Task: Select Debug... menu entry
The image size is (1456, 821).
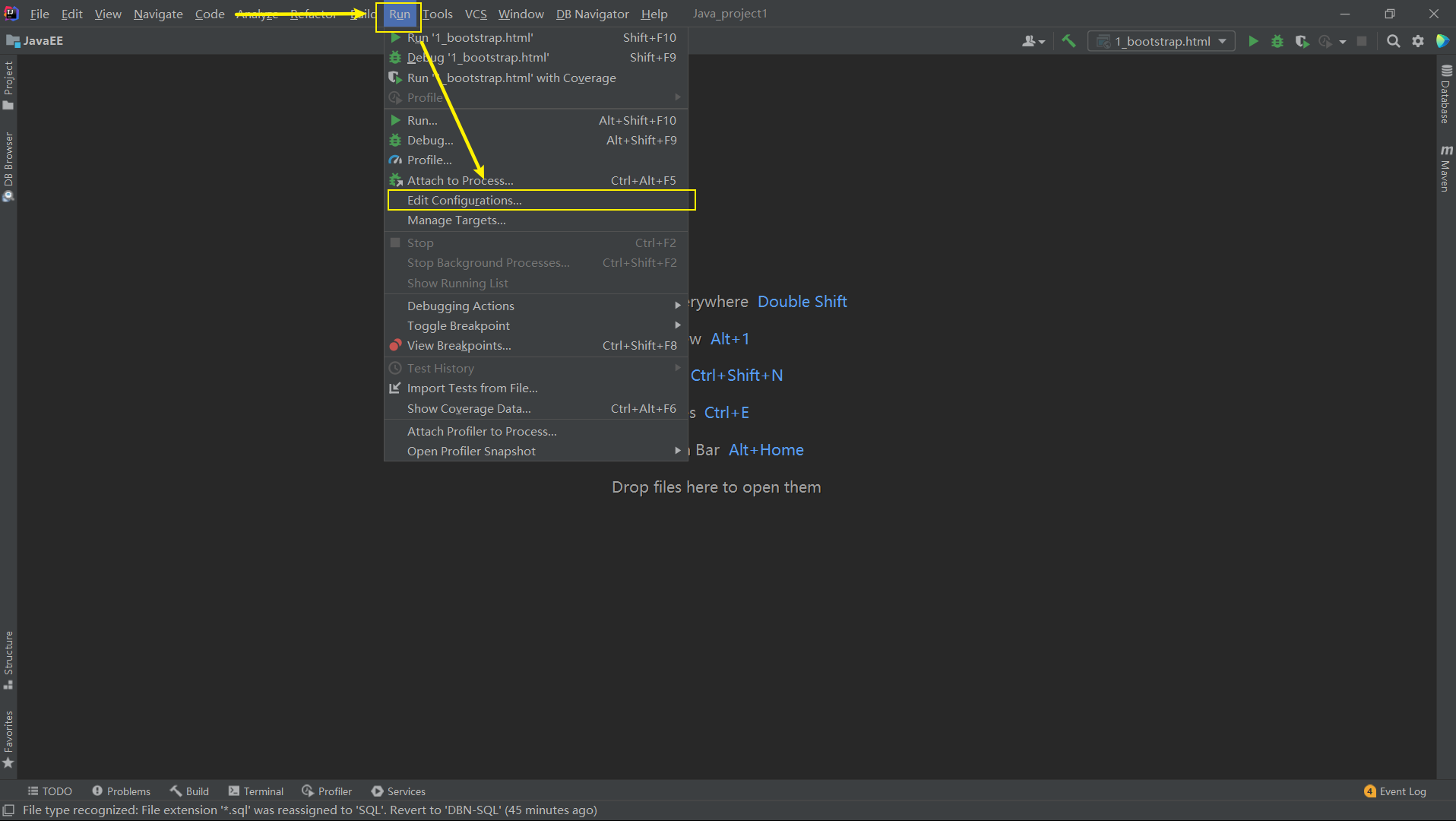Action: pyautogui.click(x=536, y=140)
